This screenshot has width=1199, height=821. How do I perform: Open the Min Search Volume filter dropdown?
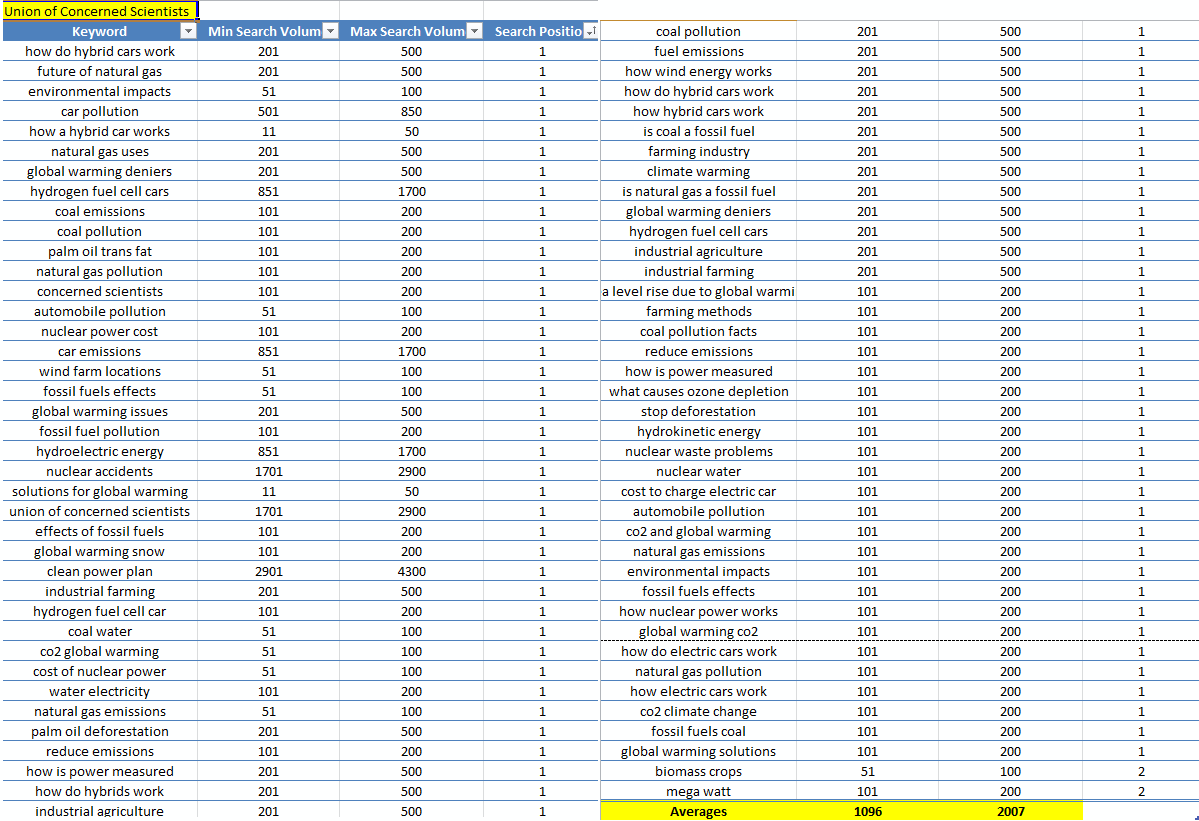(x=330, y=31)
